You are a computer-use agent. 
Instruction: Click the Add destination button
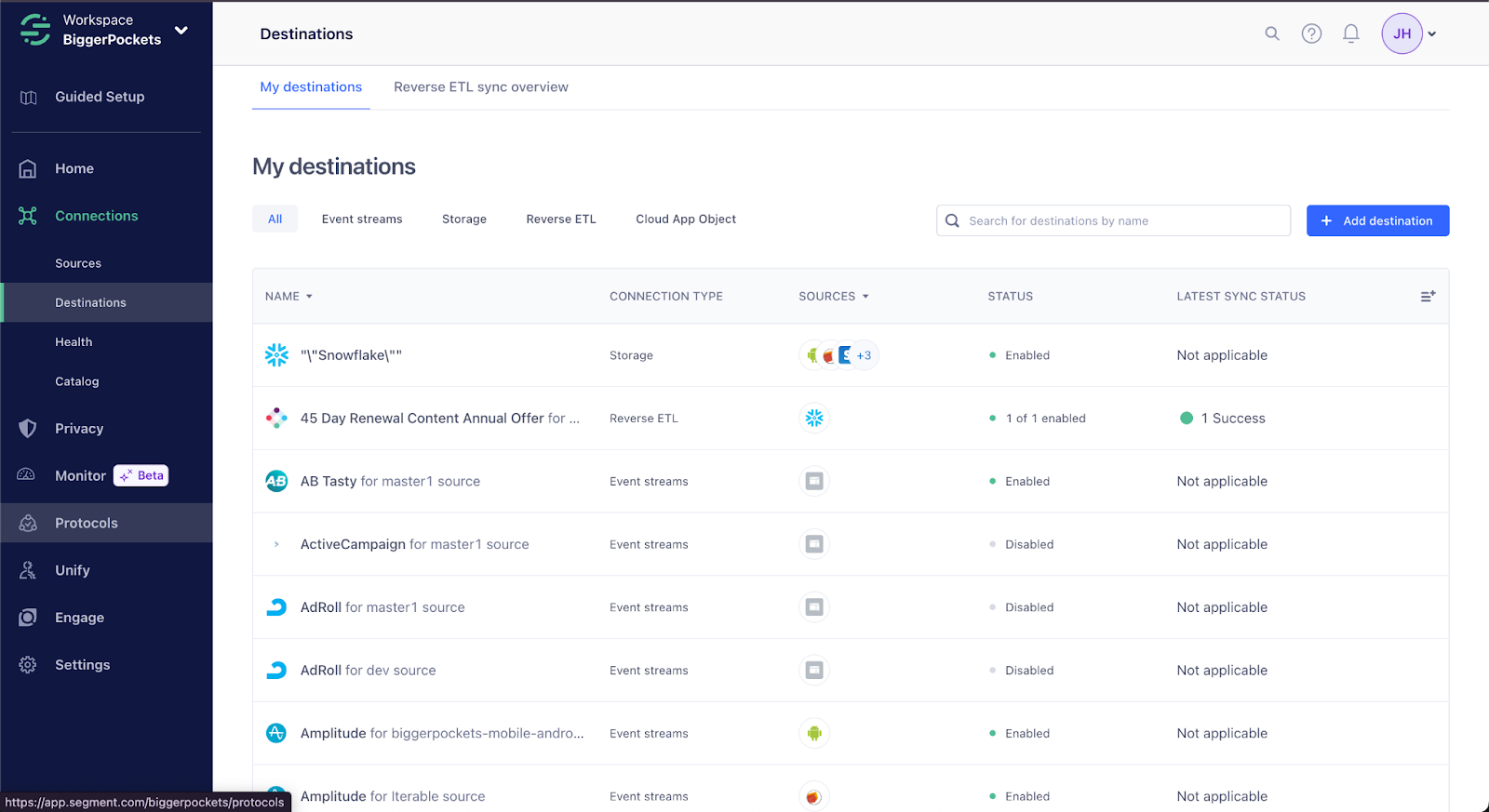[1376, 220]
